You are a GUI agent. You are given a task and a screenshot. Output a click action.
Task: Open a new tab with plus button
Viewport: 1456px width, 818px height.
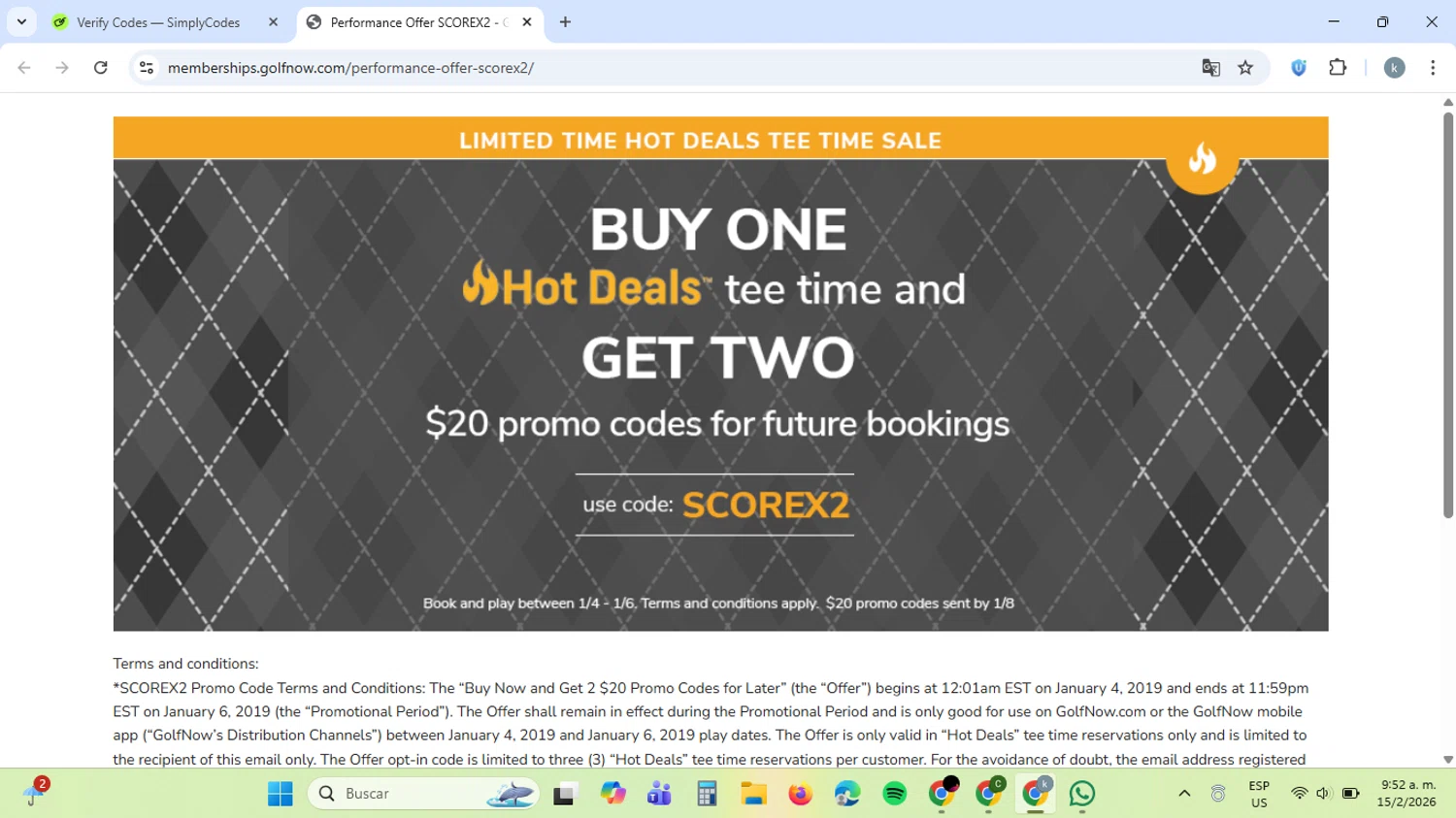tap(565, 22)
